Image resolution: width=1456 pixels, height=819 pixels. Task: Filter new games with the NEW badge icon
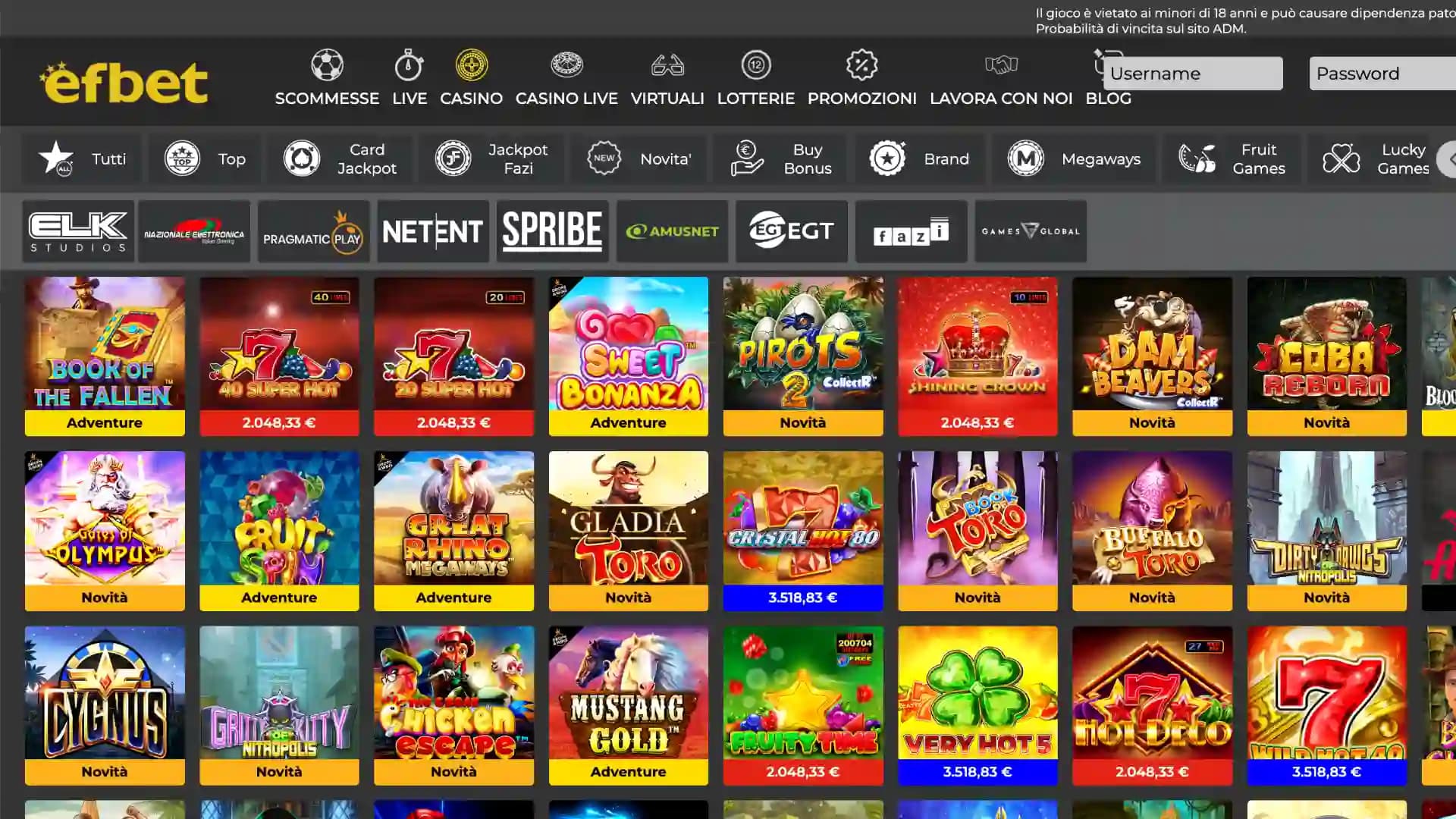pos(603,158)
